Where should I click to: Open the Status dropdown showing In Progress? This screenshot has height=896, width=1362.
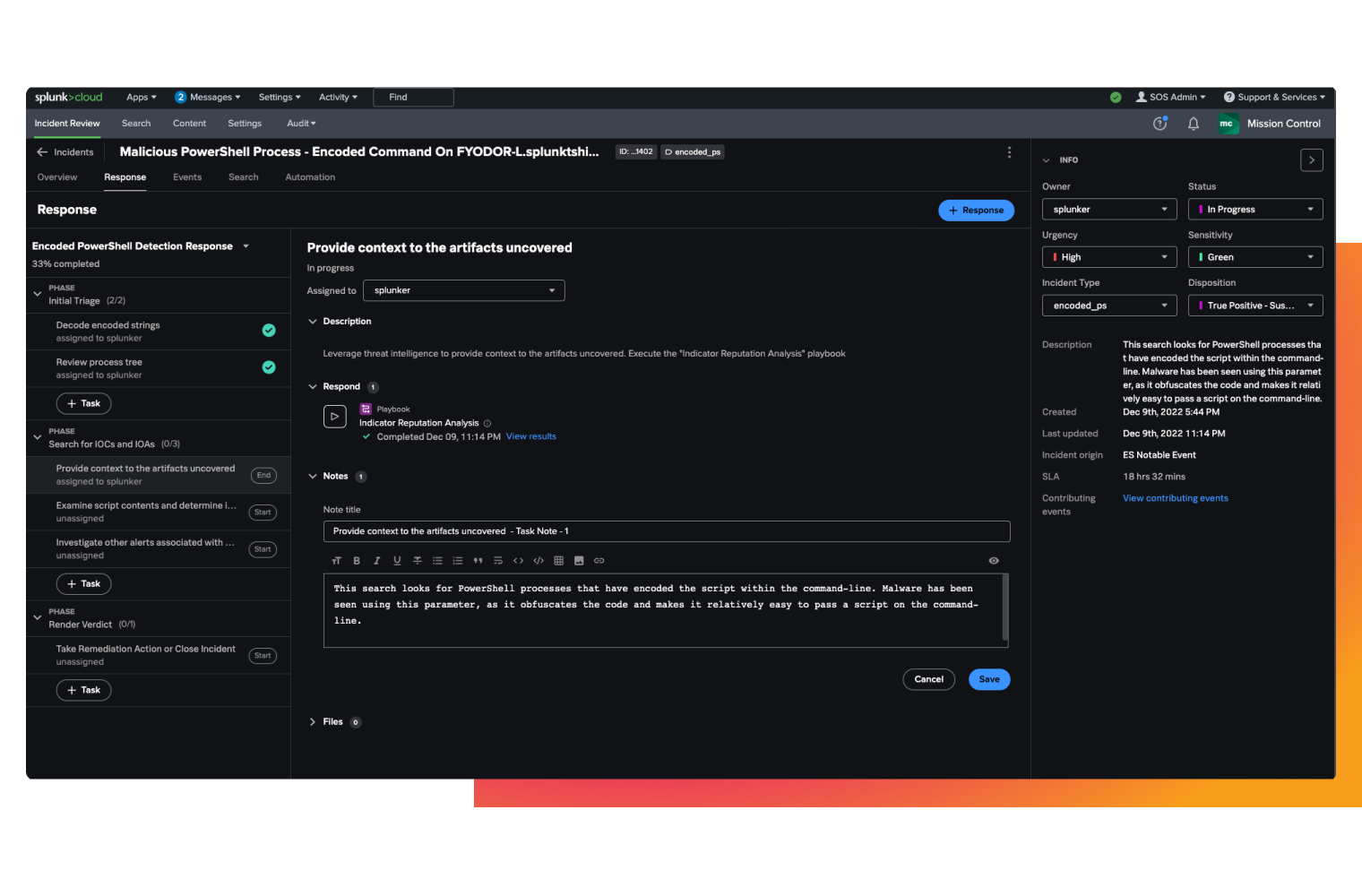pyautogui.click(x=1254, y=209)
